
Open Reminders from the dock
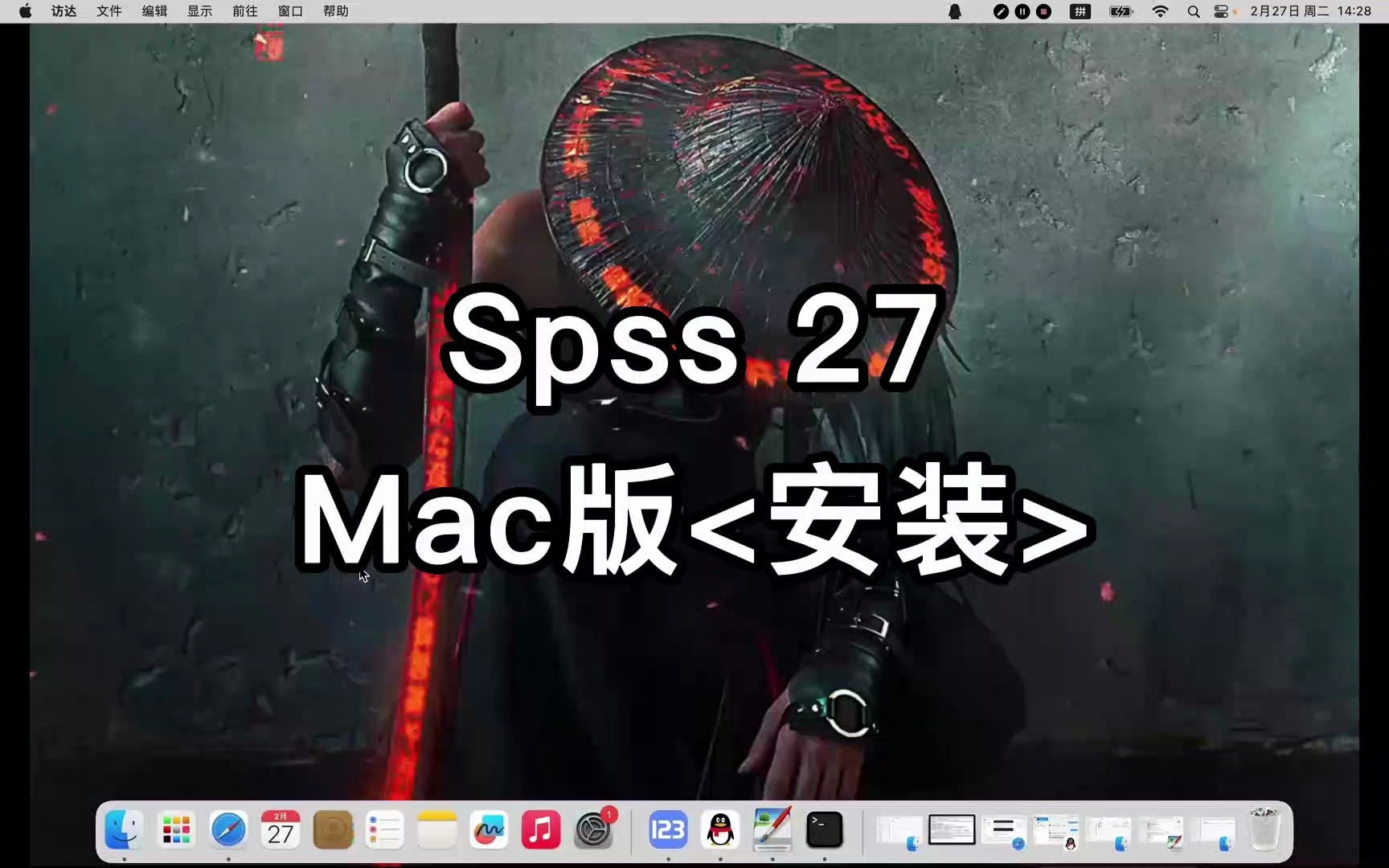385,829
